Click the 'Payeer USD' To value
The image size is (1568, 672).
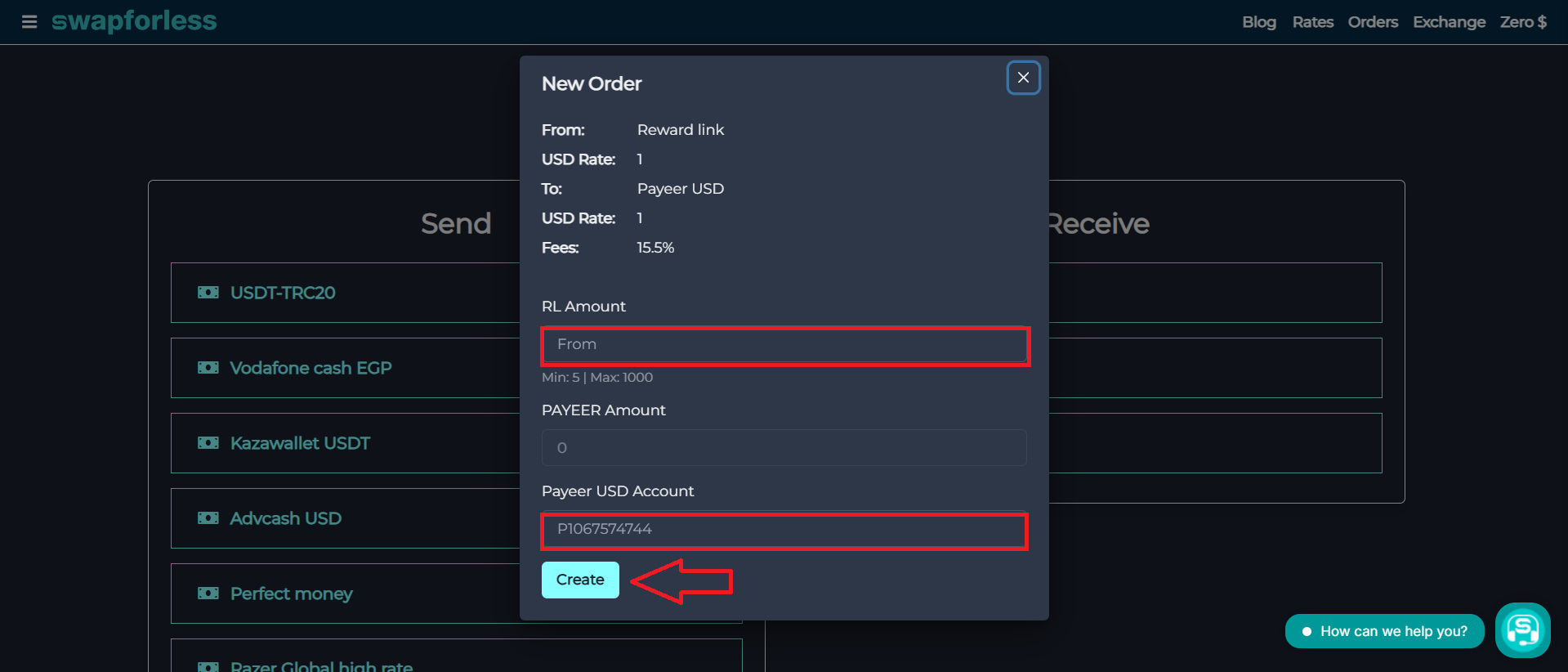click(x=681, y=189)
